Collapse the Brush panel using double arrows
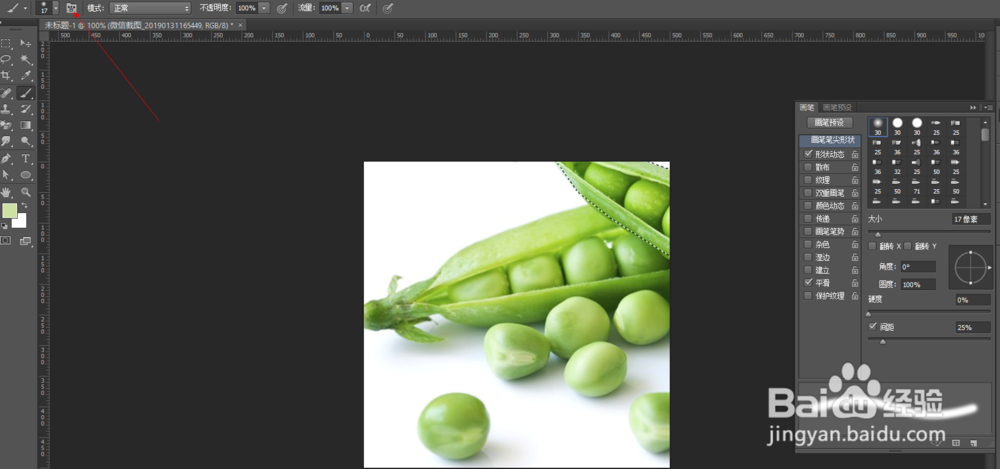 pos(973,107)
